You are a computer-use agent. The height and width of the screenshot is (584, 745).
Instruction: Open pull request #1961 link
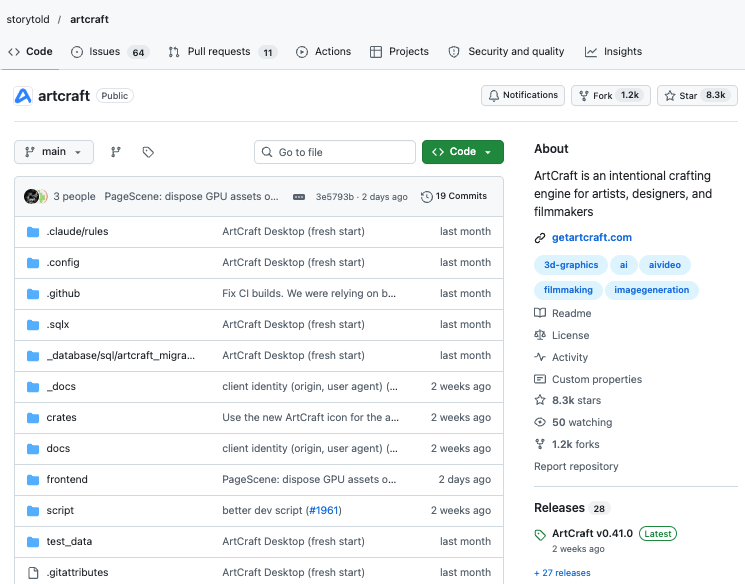coord(324,510)
